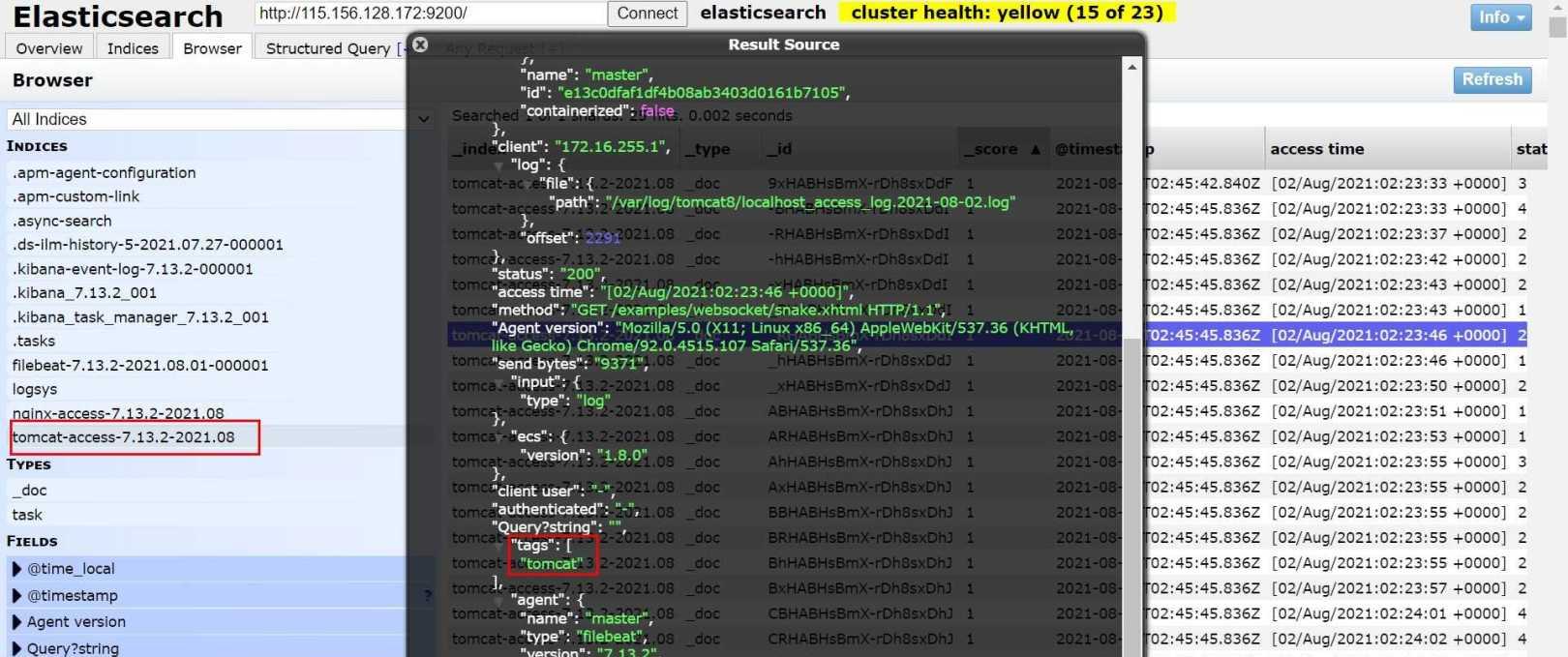Select the .async-search index
1568x657 pixels.
point(62,221)
